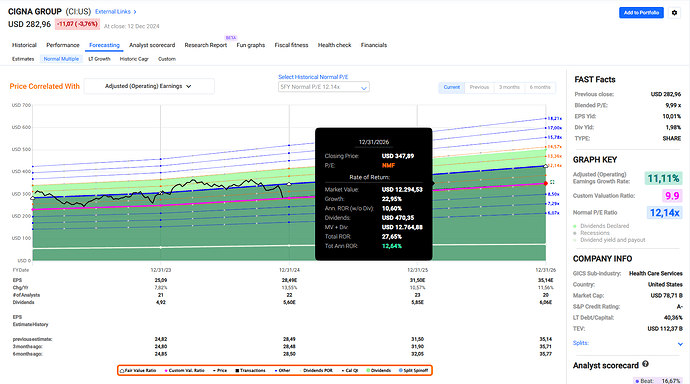Screen dimensions: 690x384
Task: Click EPS estimate 35,14E for 12/31/26
Action: (x=545, y=280)
